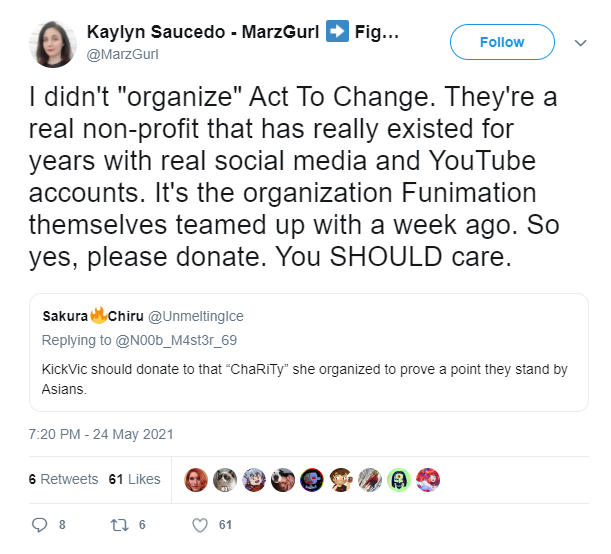The width and height of the screenshot is (611, 554).
Task: Click the Kaylyn Saucedo - MarzGurl display name
Action: (x=203, y=32)
